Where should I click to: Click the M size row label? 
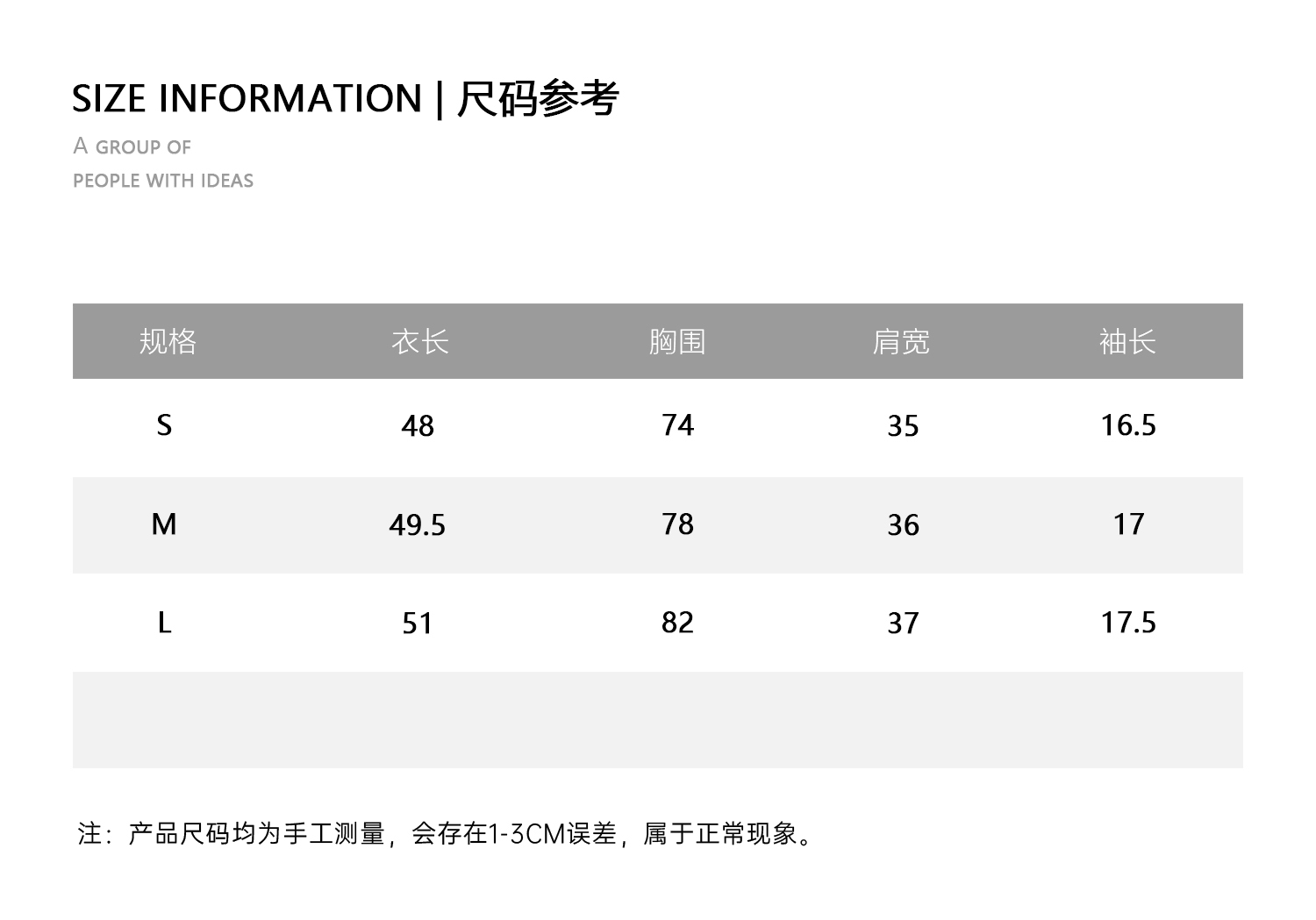pyautogui.click(x=164, y=524)
